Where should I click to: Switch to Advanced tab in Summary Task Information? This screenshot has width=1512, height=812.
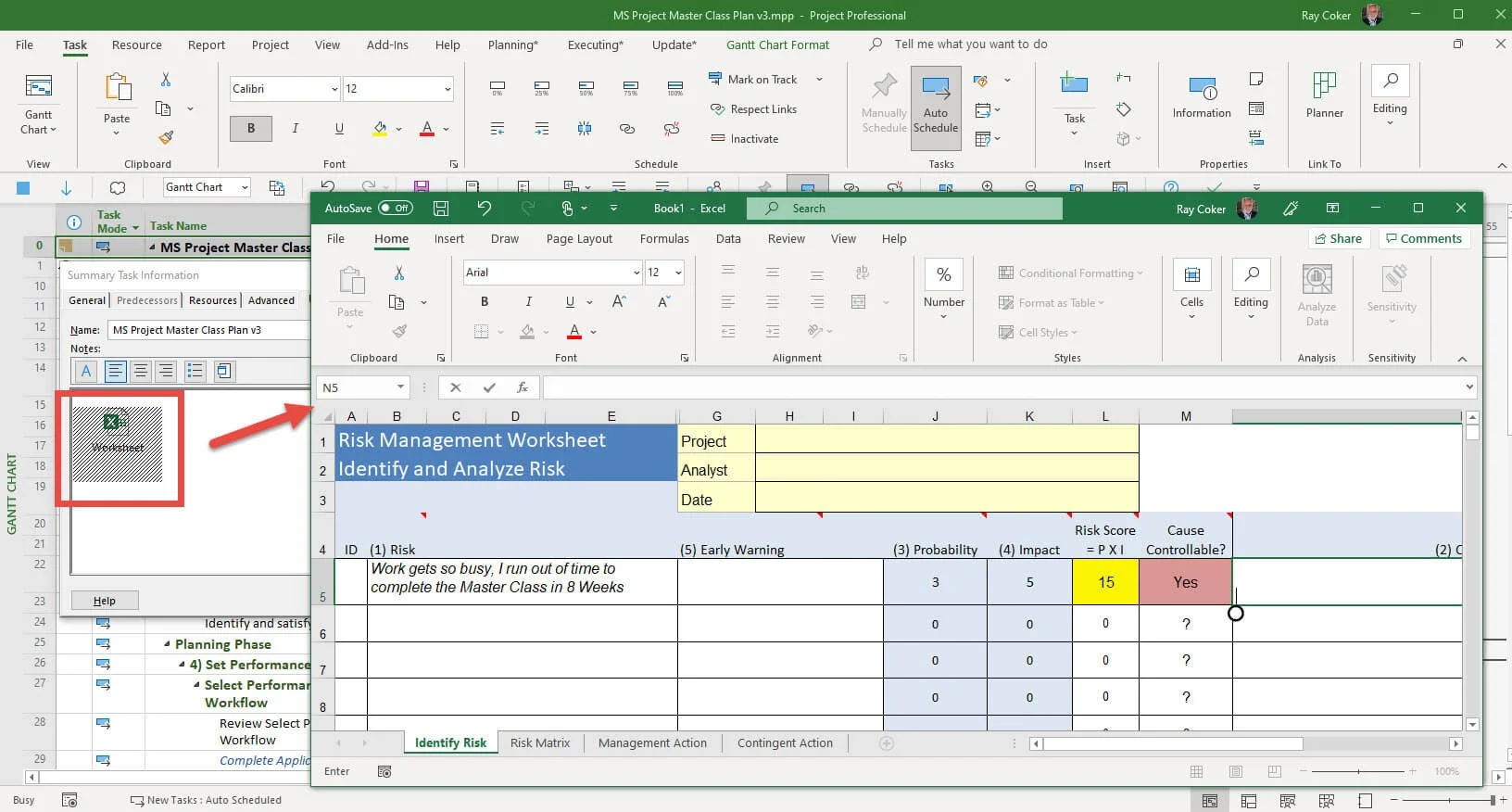271,300
